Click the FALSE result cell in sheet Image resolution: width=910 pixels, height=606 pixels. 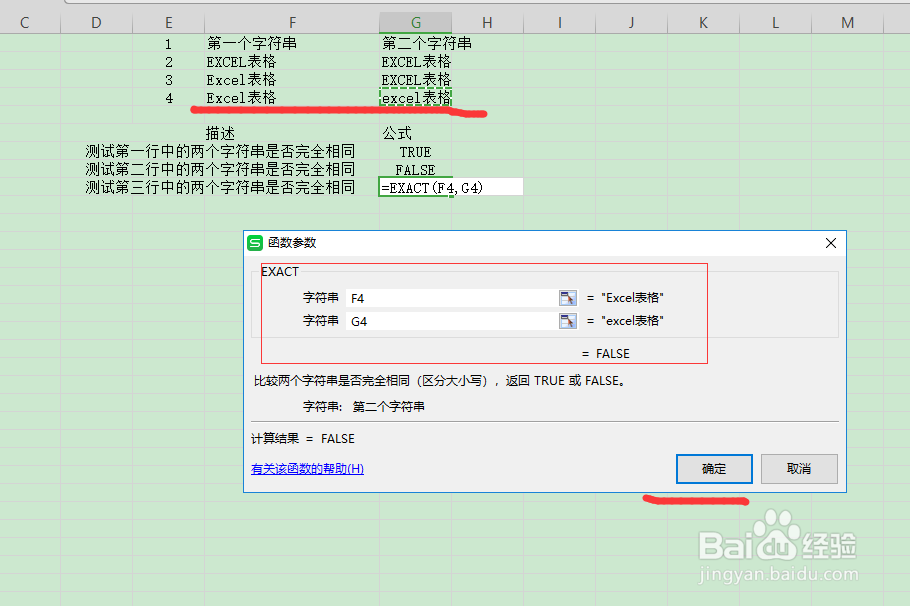(416, 170)
